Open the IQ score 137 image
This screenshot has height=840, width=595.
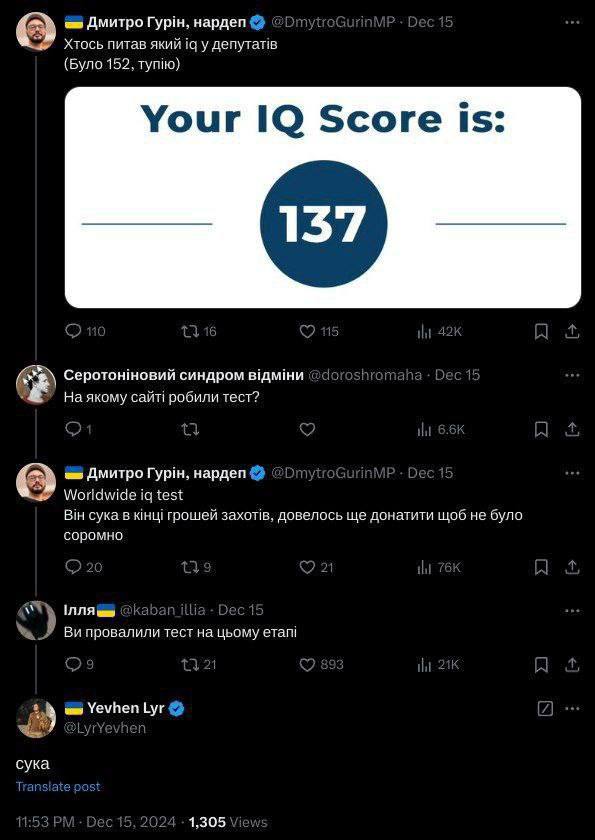click(x=323, y=197)
